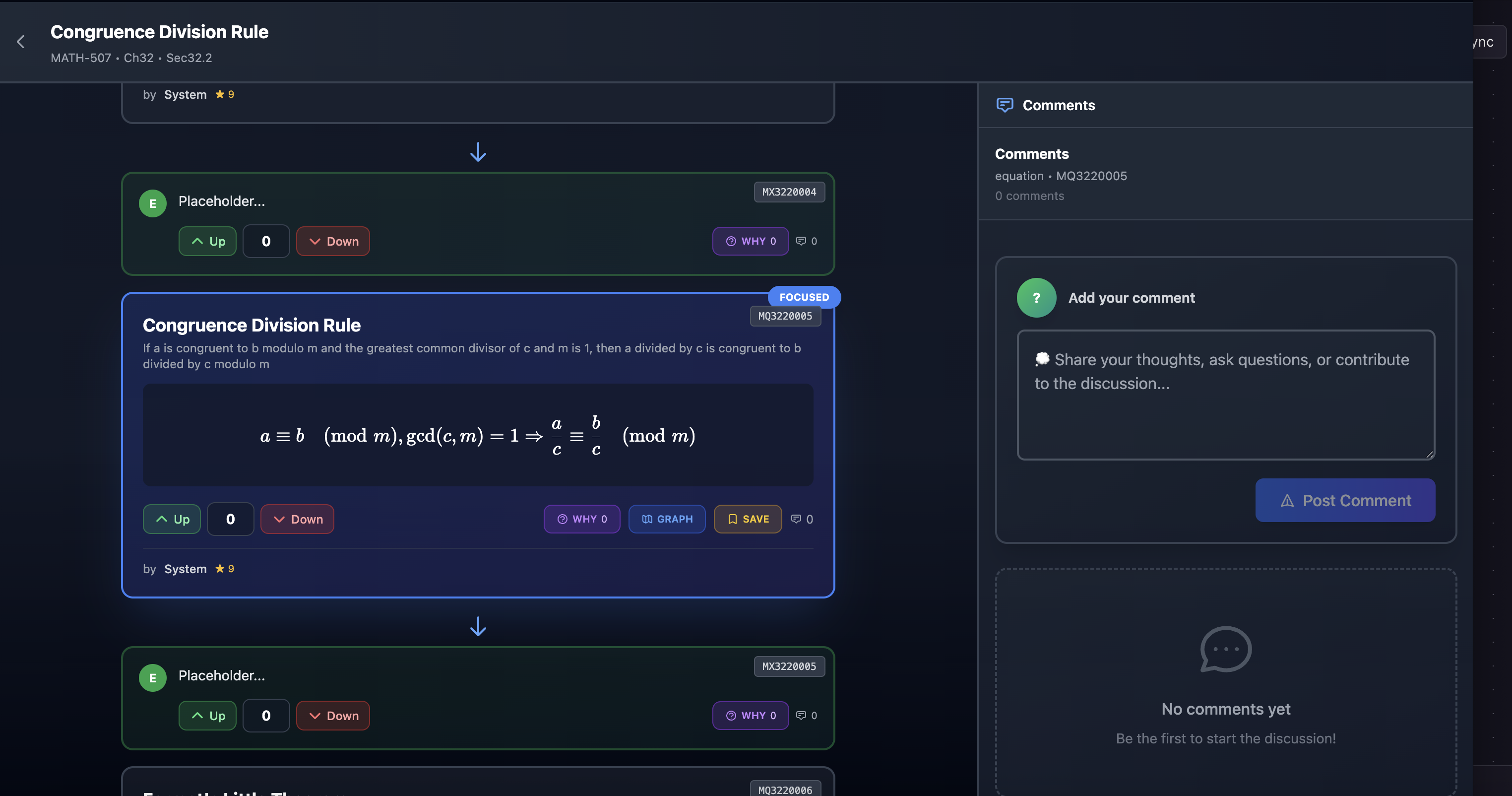The image size is (1512, 796).
Task: Expand the chevron on the Up vote button
Action: pyautogui.click(x=161, y=519)
